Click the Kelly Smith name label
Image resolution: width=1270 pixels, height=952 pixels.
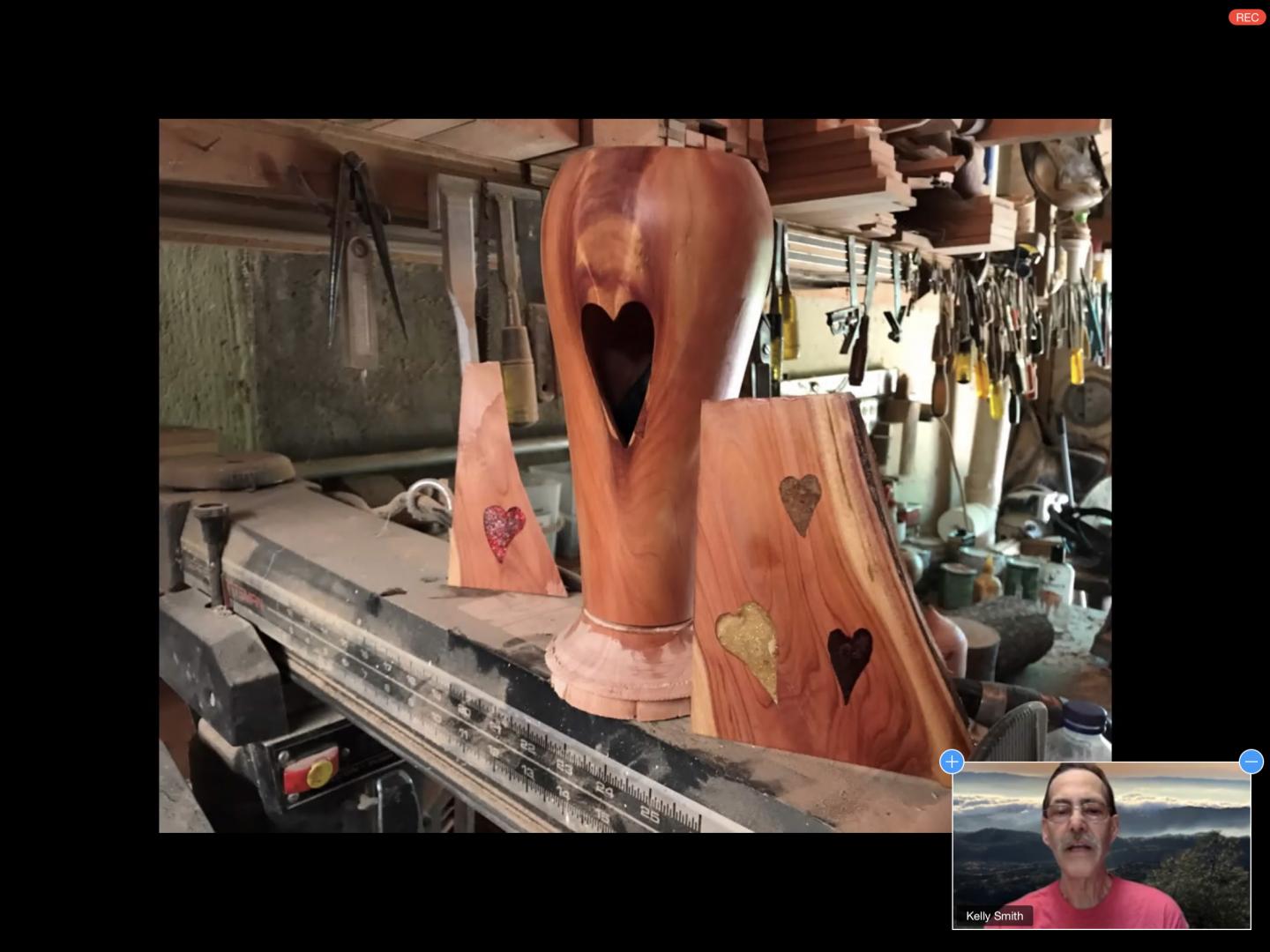[x=994, y=916]
